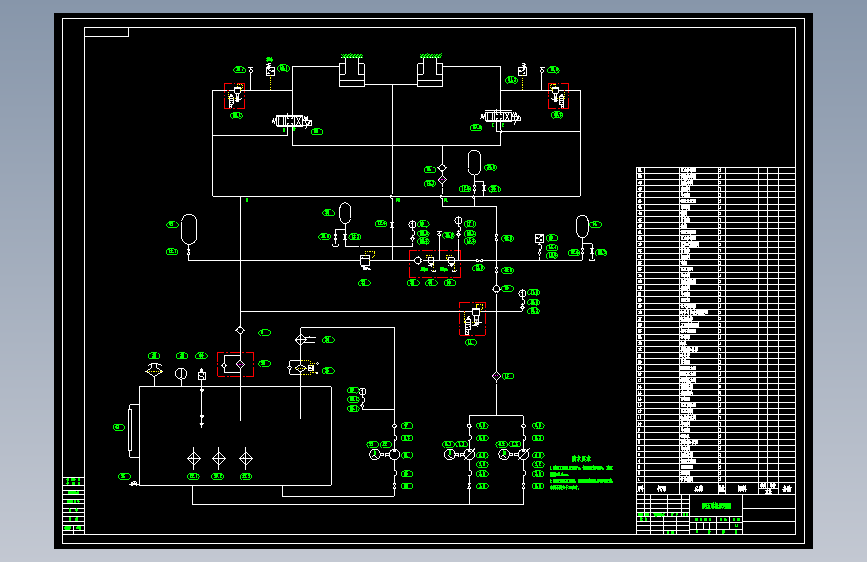Pick the left directional control valve symbol
The width and height of the screenshot is (867, 562).
pyautogui.click(x=291, y=121)
